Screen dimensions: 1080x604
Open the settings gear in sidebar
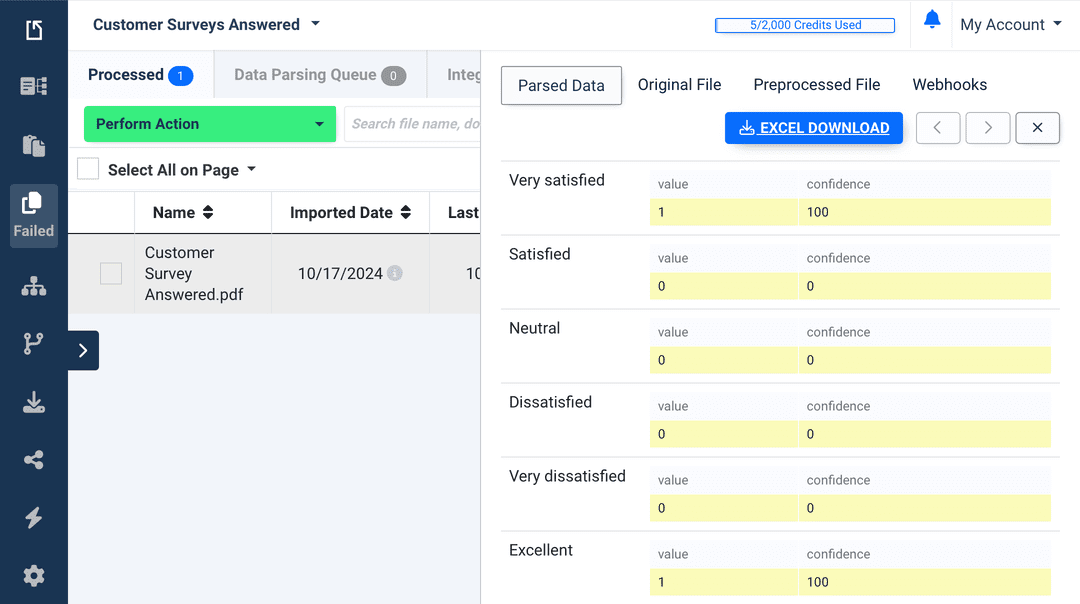[x=33, y=576]
